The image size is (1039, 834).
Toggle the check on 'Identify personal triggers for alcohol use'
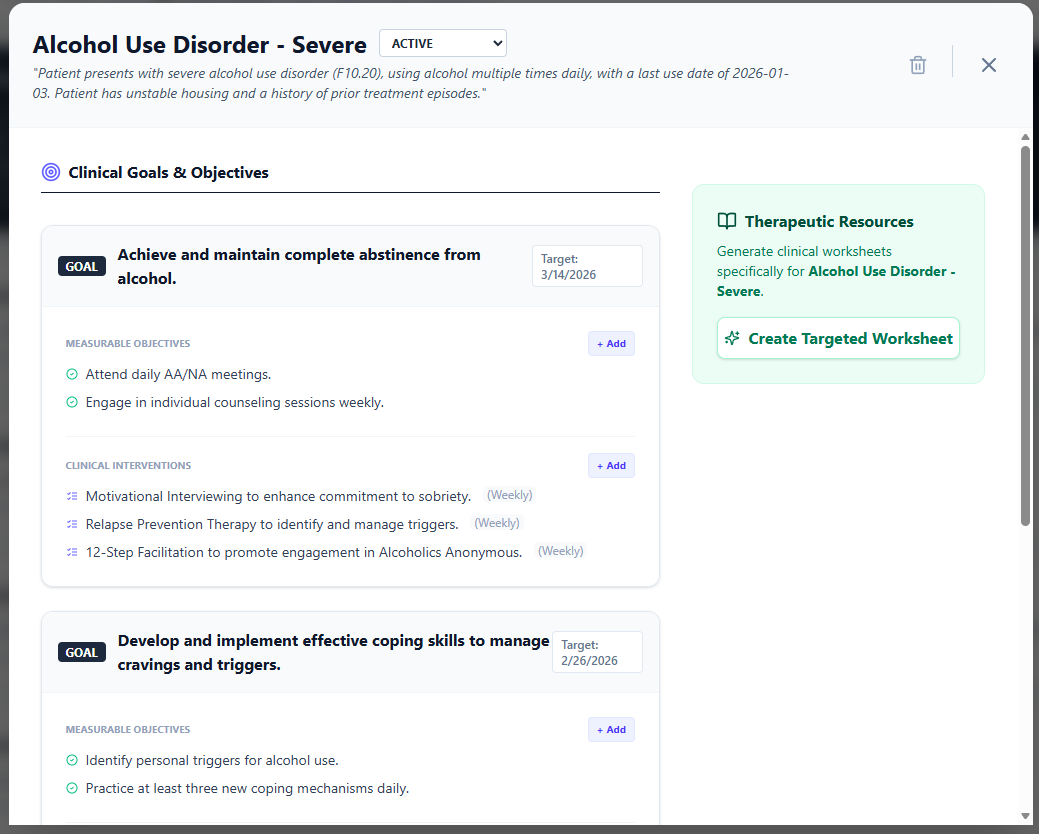click(71, 759)
